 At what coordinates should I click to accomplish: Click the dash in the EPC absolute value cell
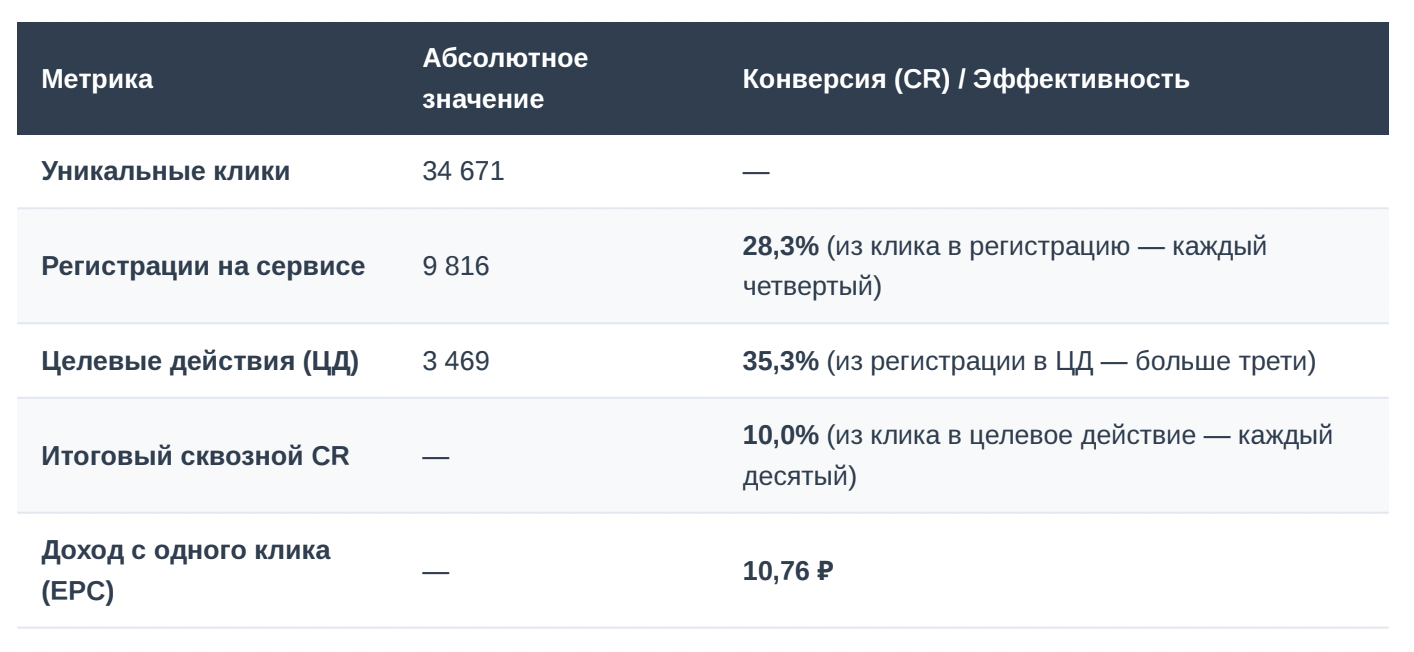[436, 572]
